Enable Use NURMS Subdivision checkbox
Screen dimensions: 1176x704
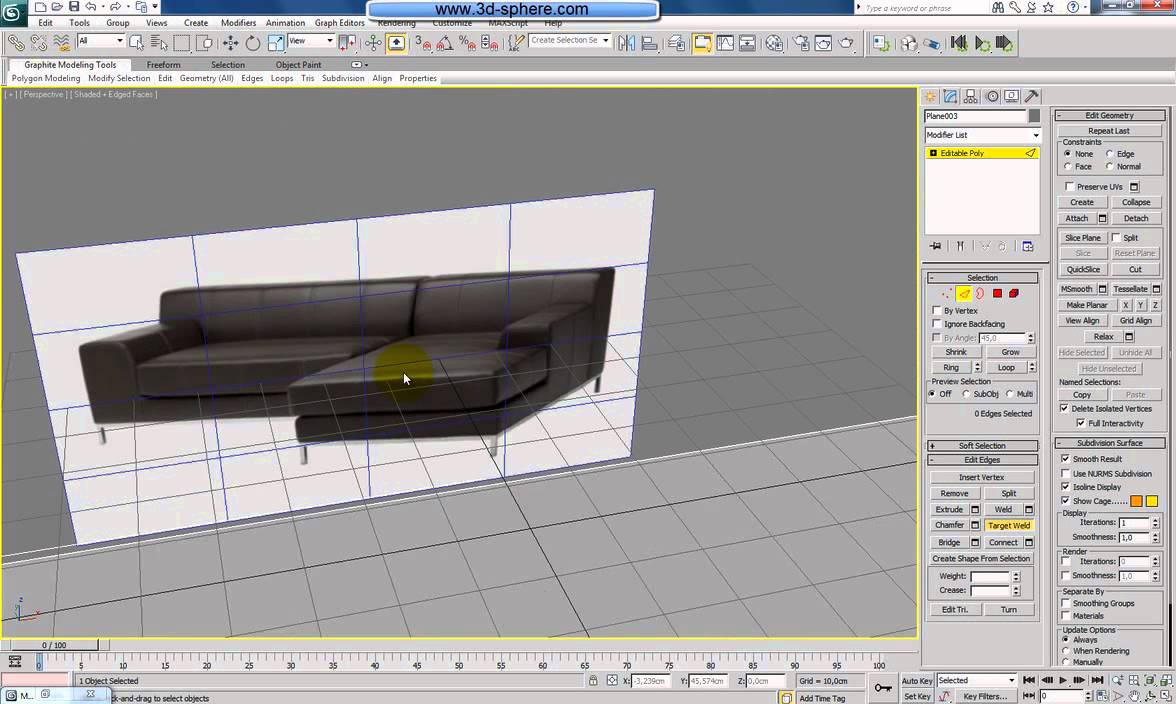(x=1066, y=474)
